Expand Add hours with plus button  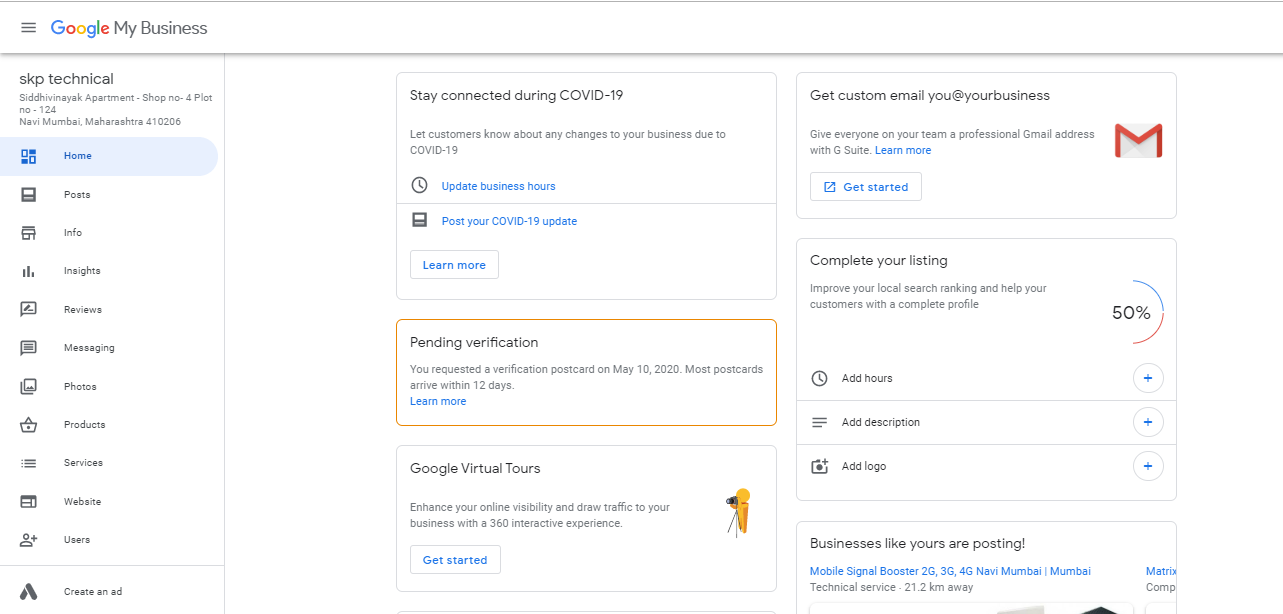1147,379
